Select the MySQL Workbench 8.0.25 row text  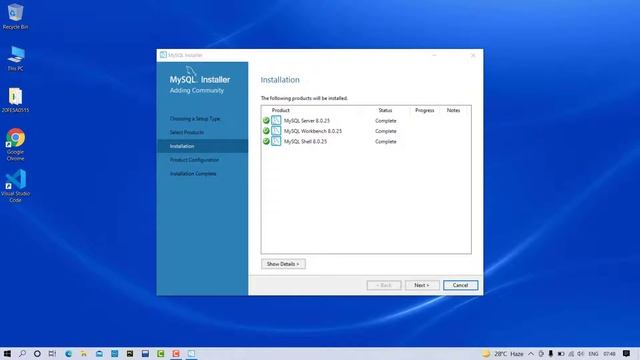[x=313, y=131]
